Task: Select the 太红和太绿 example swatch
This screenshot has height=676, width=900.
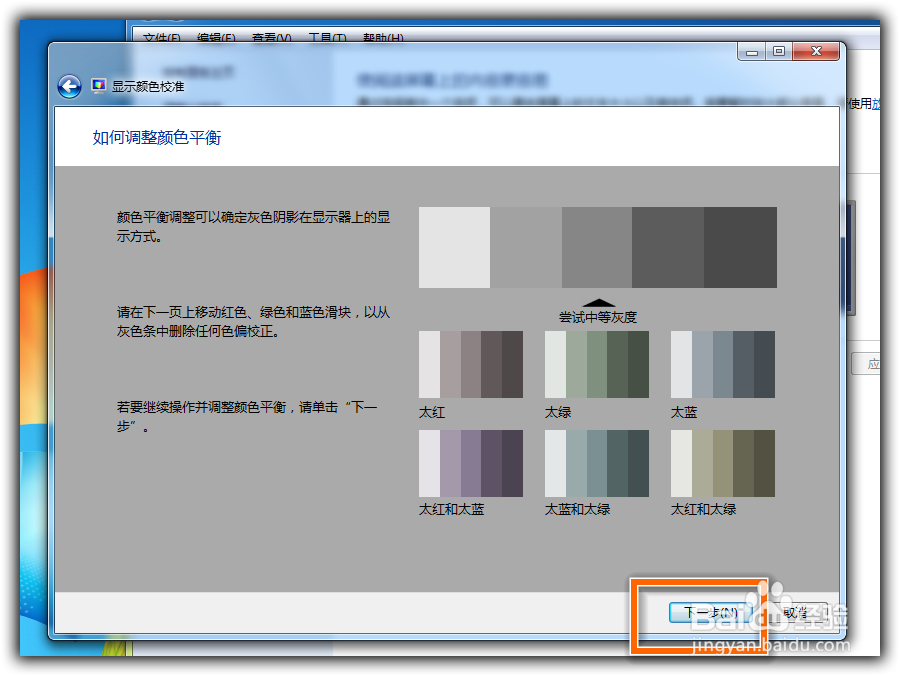Action: (x=721, y=461)
